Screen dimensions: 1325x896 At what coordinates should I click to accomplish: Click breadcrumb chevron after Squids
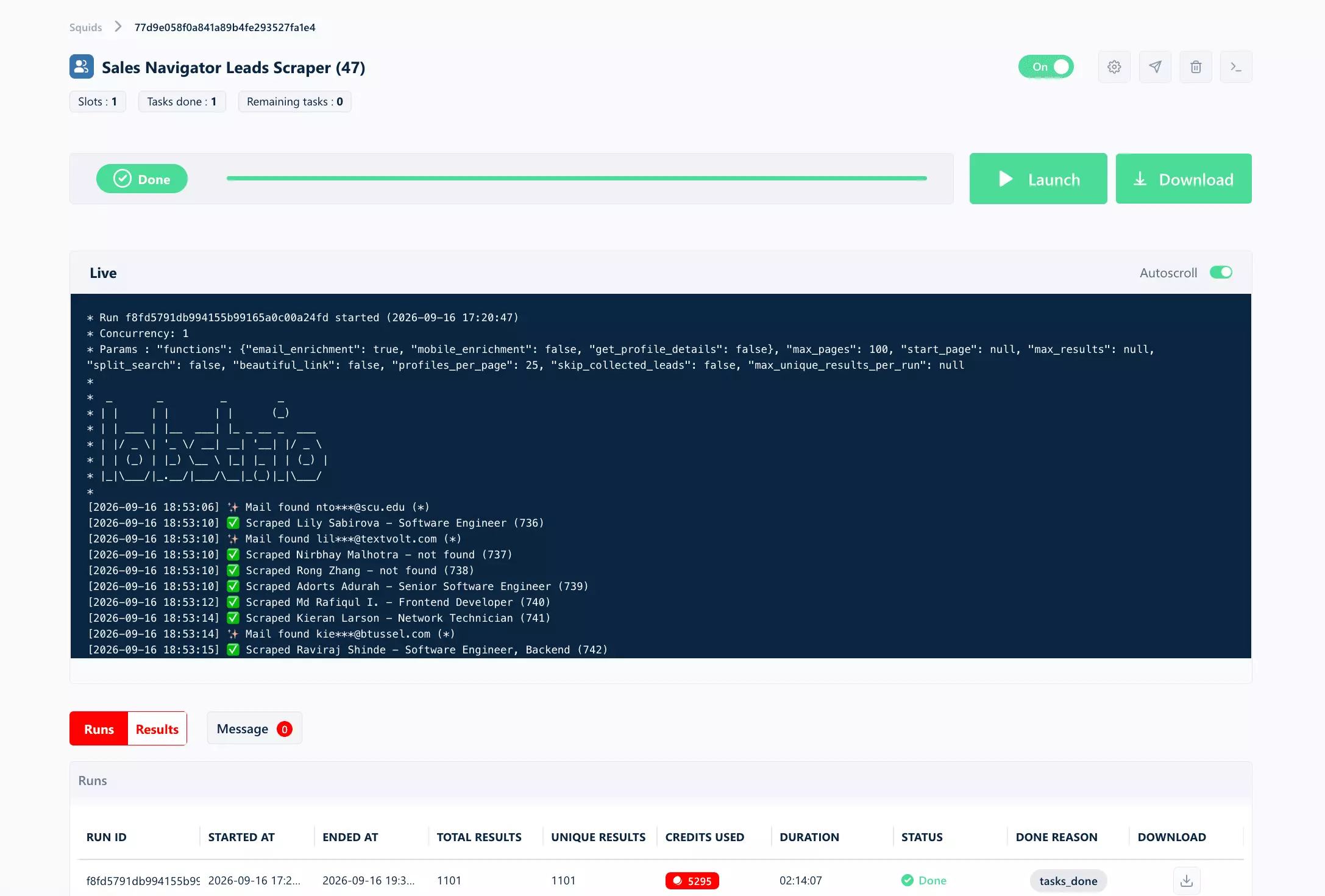(x=118, y=27)
